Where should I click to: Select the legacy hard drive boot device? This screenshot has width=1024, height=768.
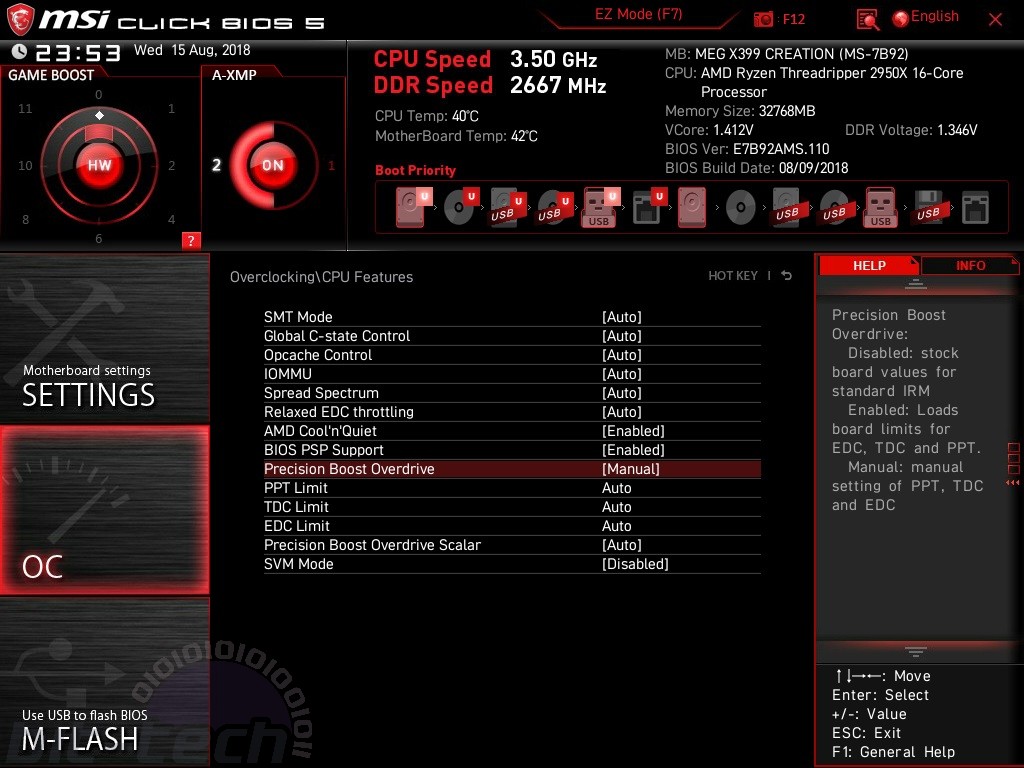point(692,207)
